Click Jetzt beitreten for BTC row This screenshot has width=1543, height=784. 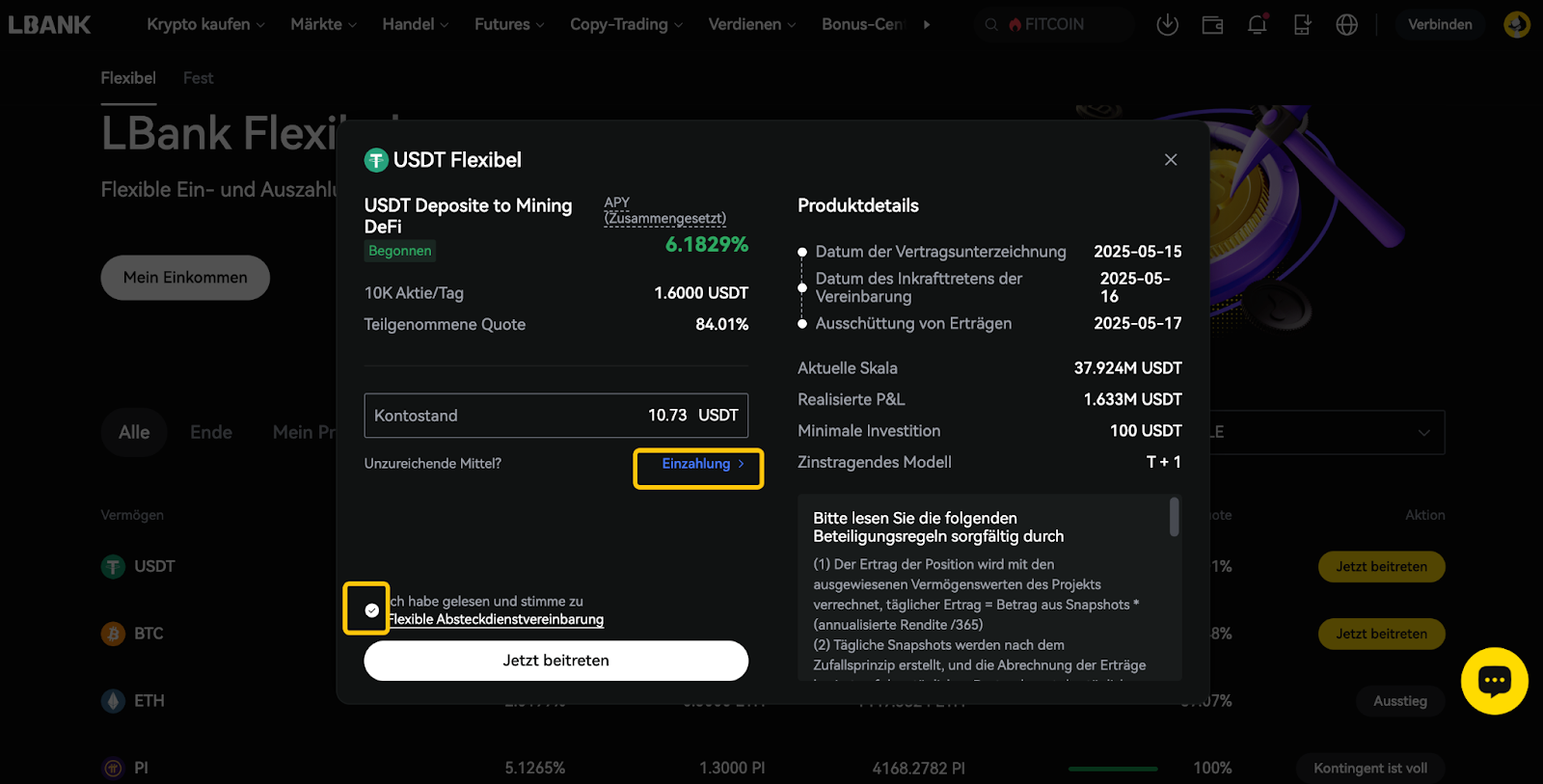(x=1382, y=635)
